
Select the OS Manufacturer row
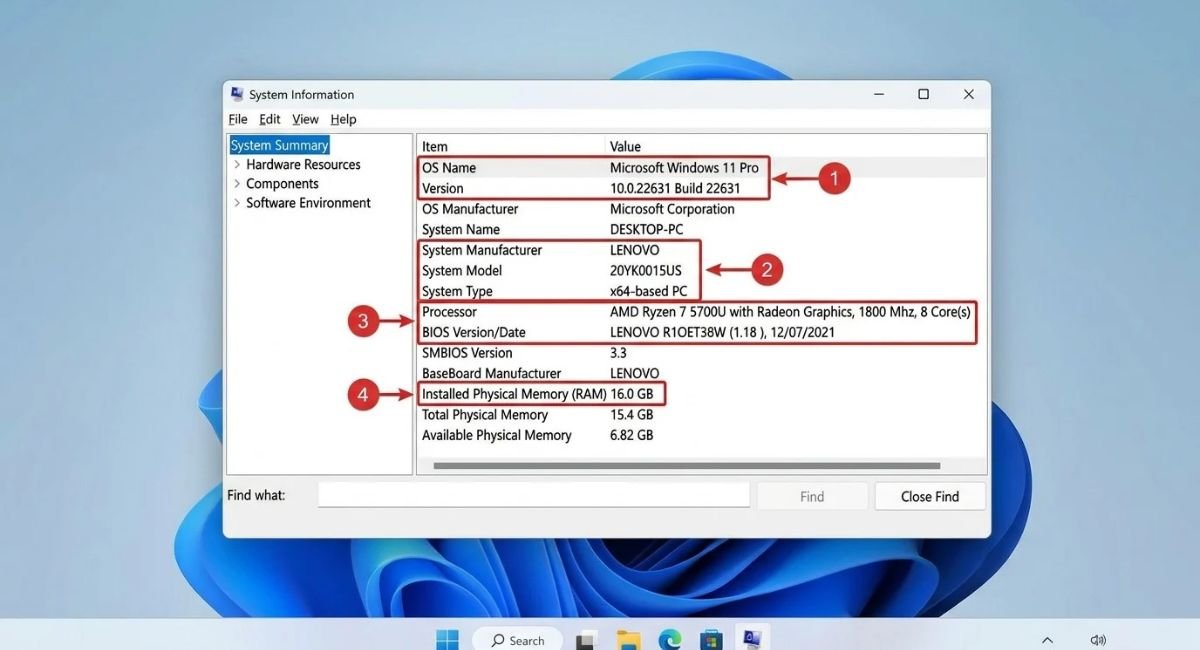coord(702,209)
